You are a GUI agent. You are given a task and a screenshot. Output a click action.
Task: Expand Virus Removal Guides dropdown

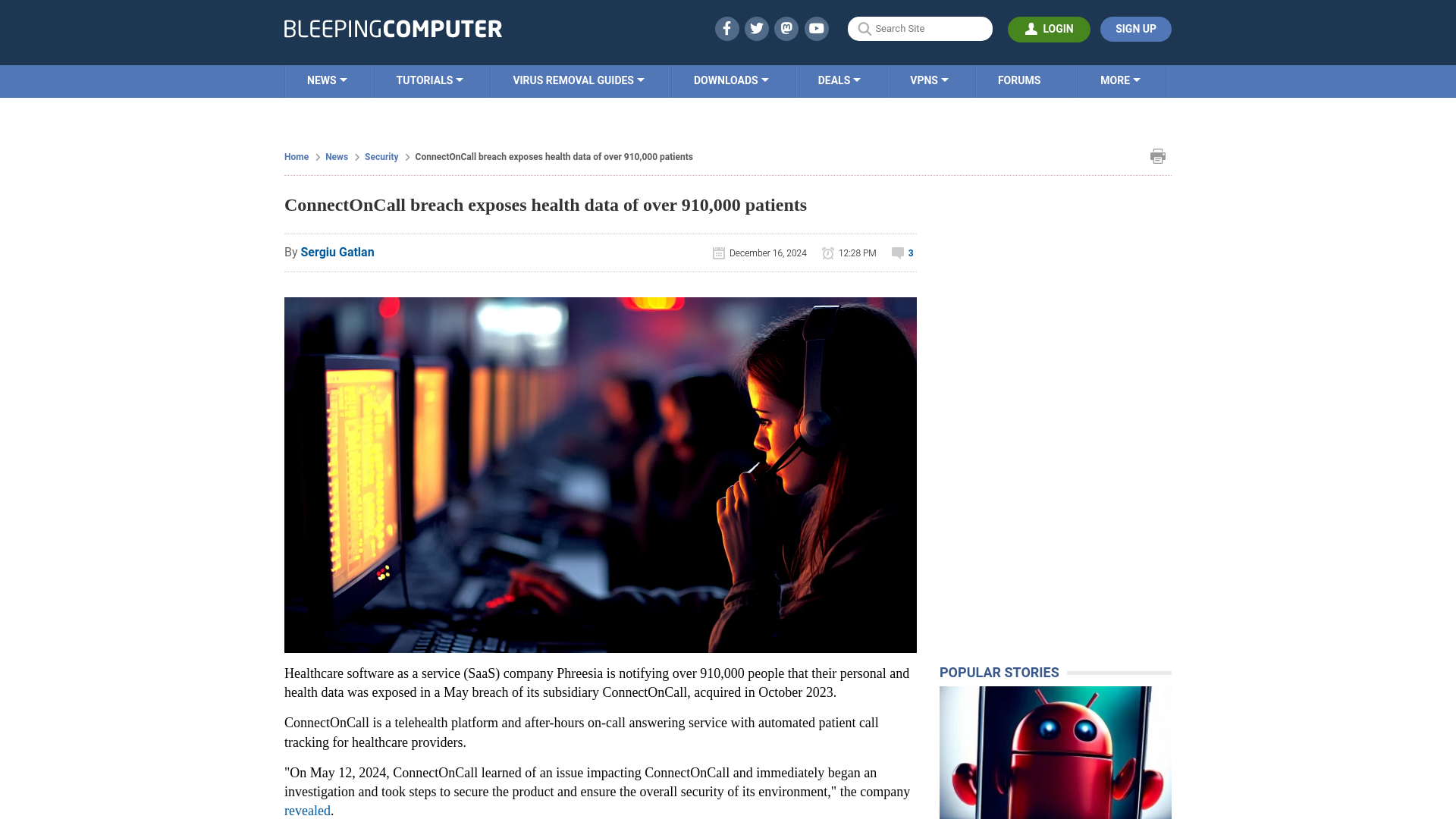pos(578,80)
